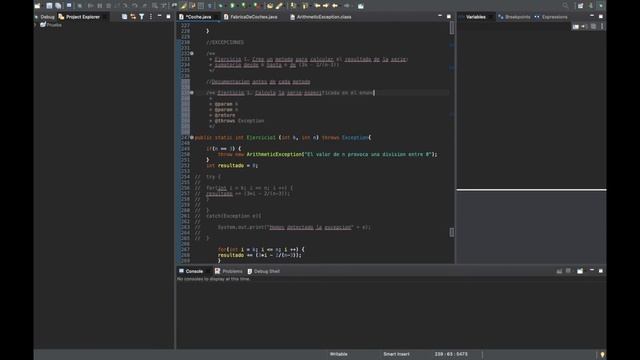Collapse the fold marker at Ejercicio1 method declaration
The height and width of the screenshot is (360, 640).
192,138
